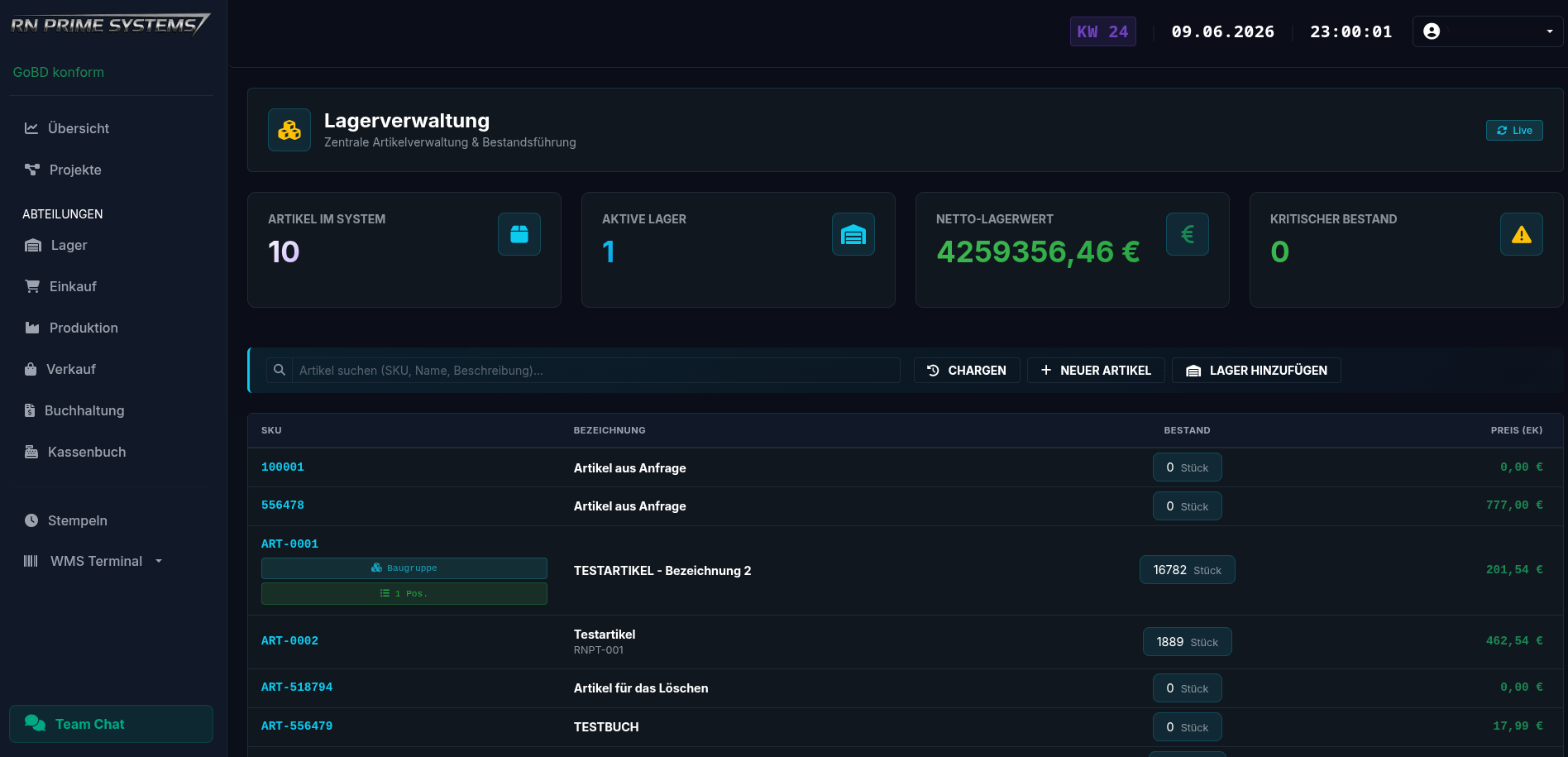Open SKU ART-556479 article

(297, 726)
